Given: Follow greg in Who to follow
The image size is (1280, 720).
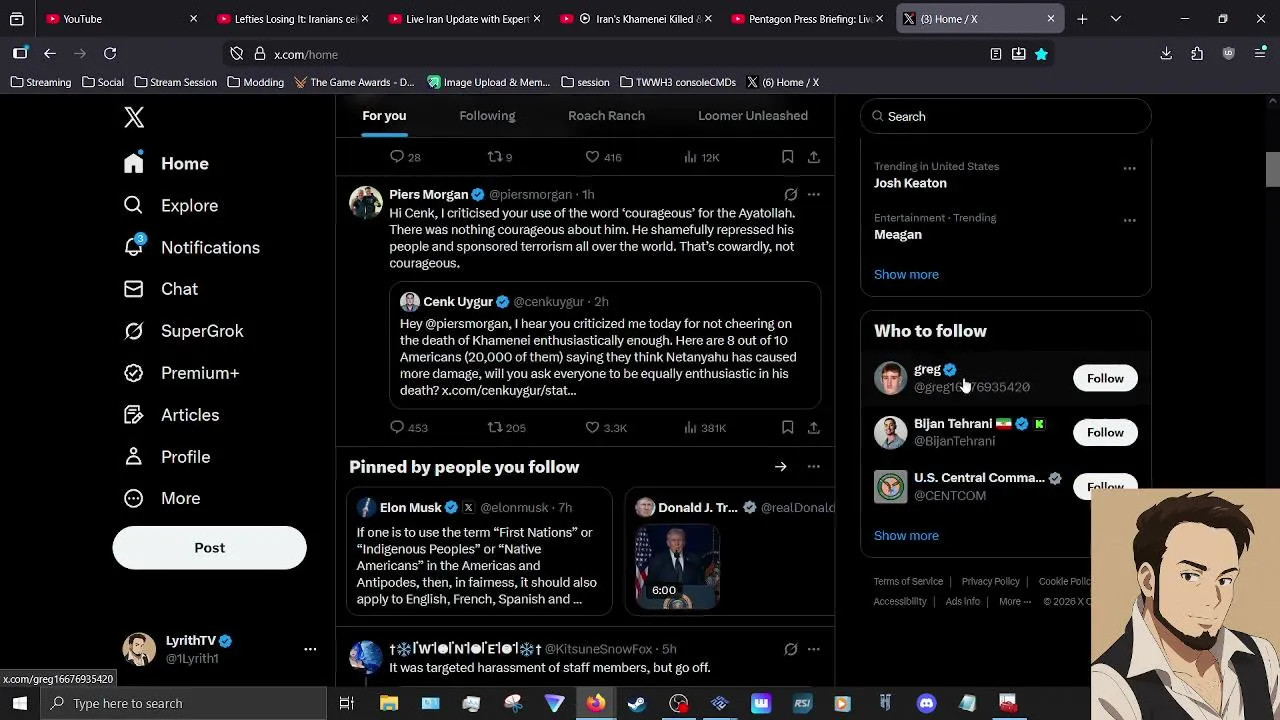Looking at the screenshot, I should click(x=1105, y=378).
